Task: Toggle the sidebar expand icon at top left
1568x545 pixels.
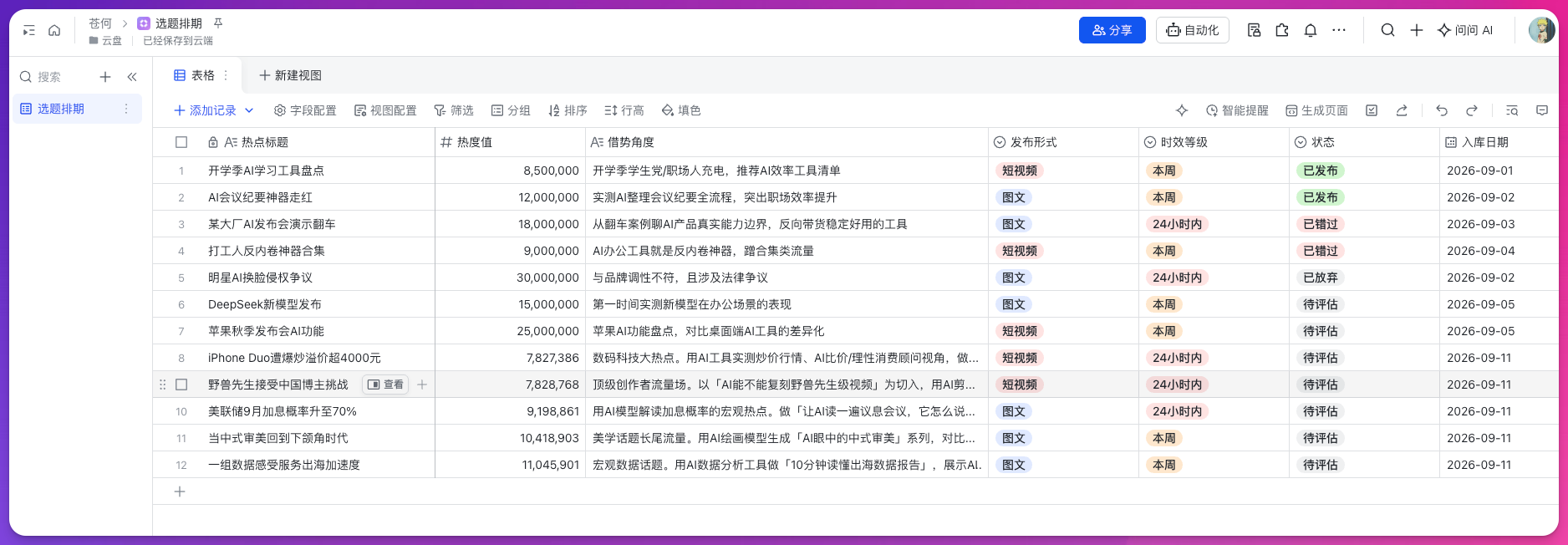Action: pyautogui.click(x=29, y=31)
